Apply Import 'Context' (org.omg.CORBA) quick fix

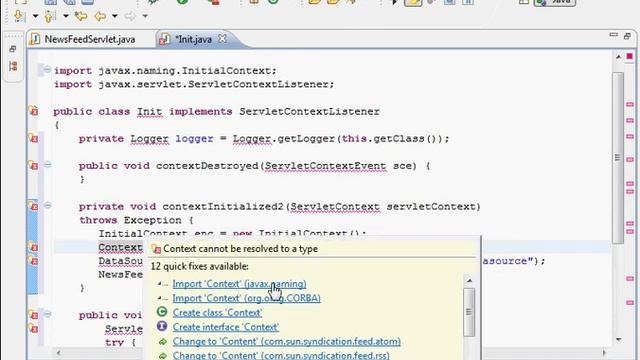pos(247,298)
